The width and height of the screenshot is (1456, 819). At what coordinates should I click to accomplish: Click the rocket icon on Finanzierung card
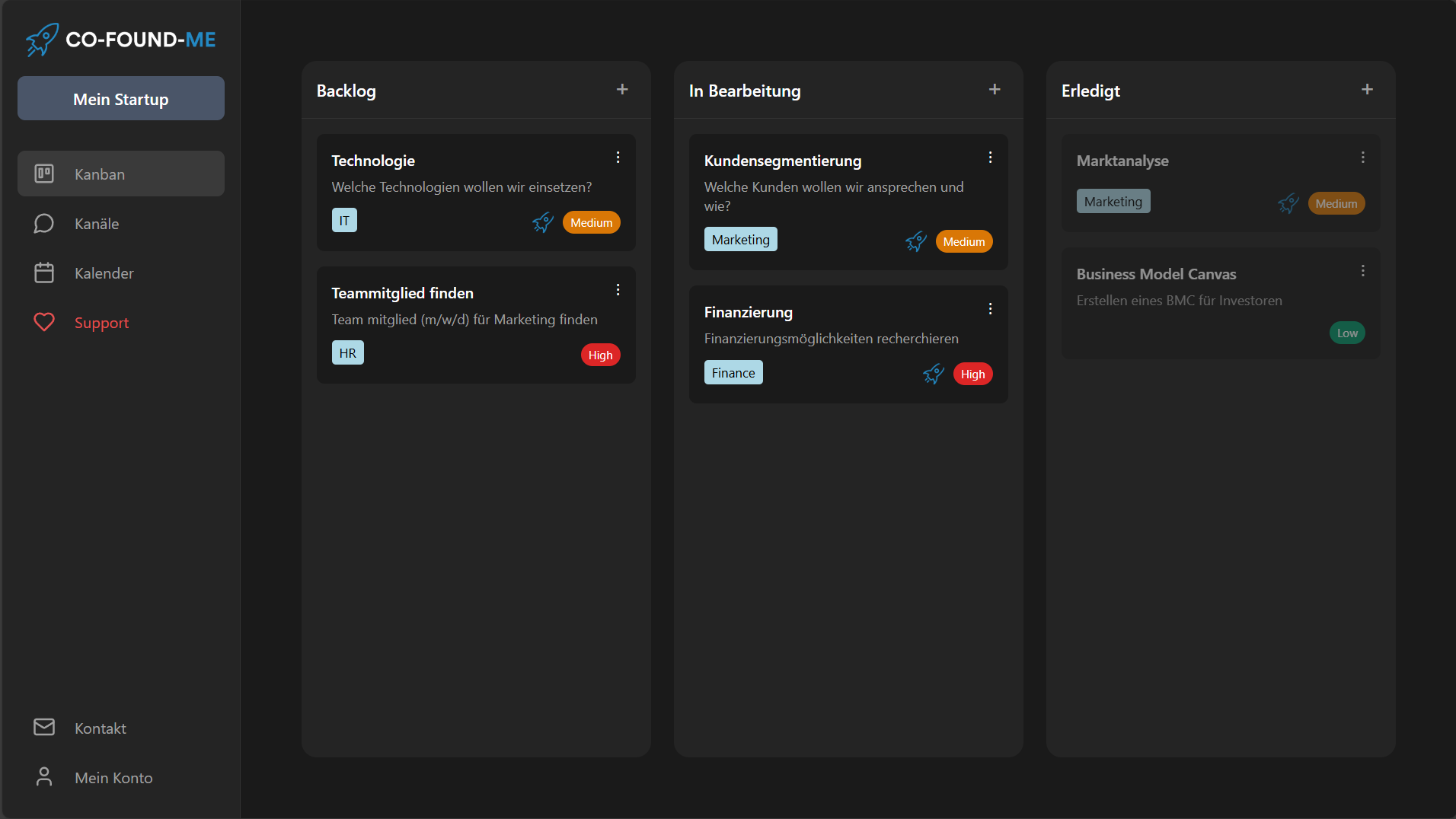(933, 374)
